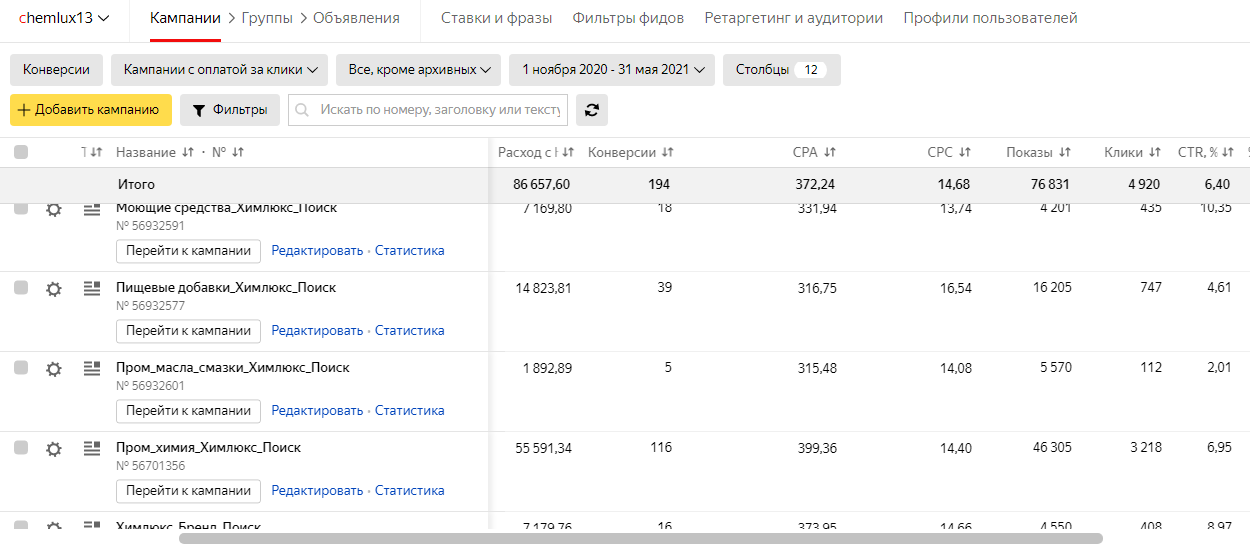Open settings gear for Пищевые добавки_Химлюкс_Поиск
Screen dimensions: 1250x545
tap(54, 289)
